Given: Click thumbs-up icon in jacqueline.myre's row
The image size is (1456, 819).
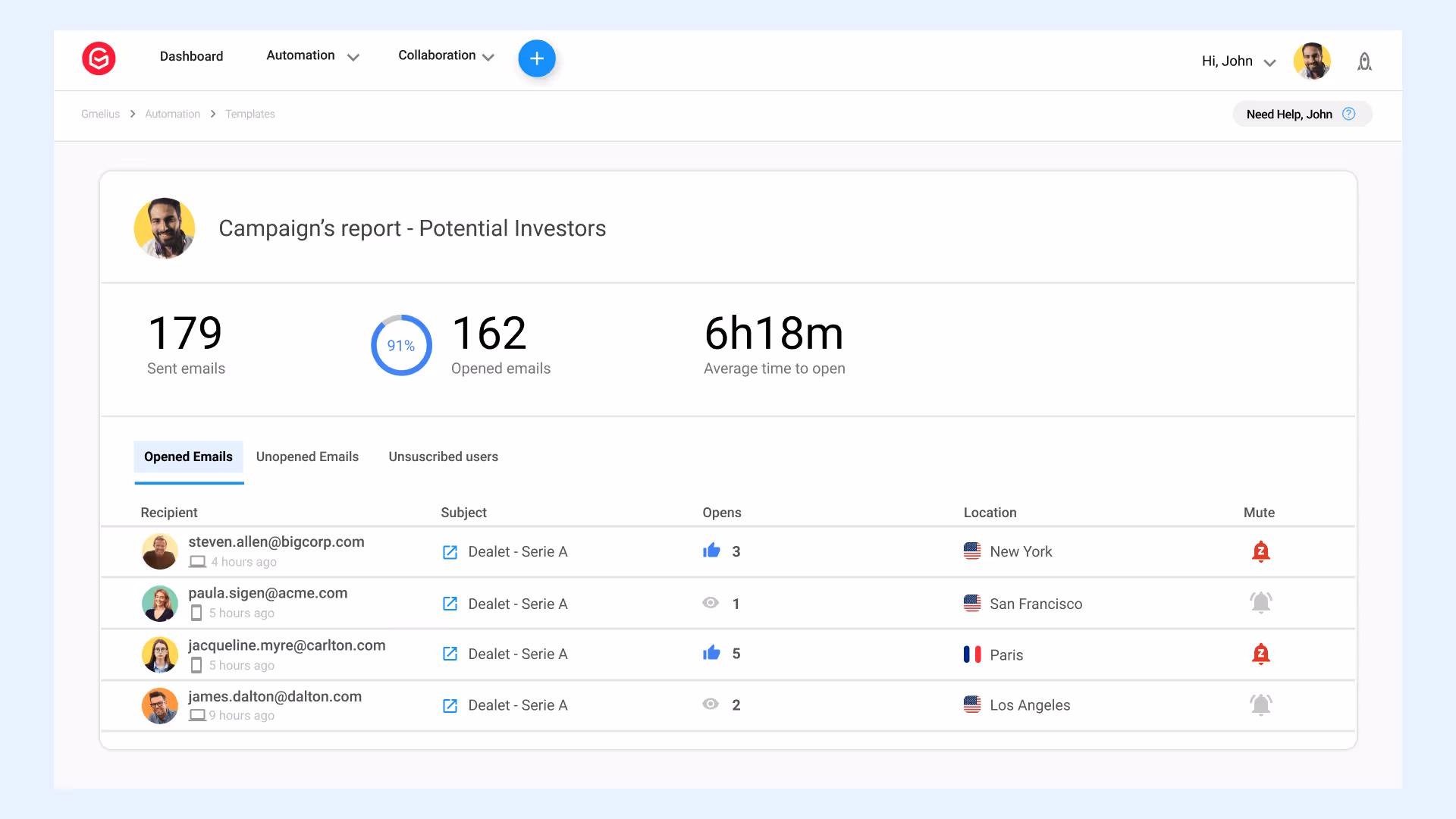Looking at the screenshot, I should (x=711, y=653).
